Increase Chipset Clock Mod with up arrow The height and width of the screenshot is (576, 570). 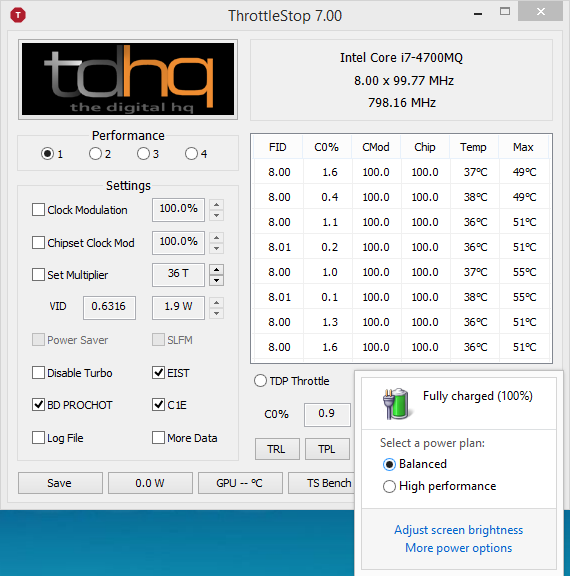(217, 238)
